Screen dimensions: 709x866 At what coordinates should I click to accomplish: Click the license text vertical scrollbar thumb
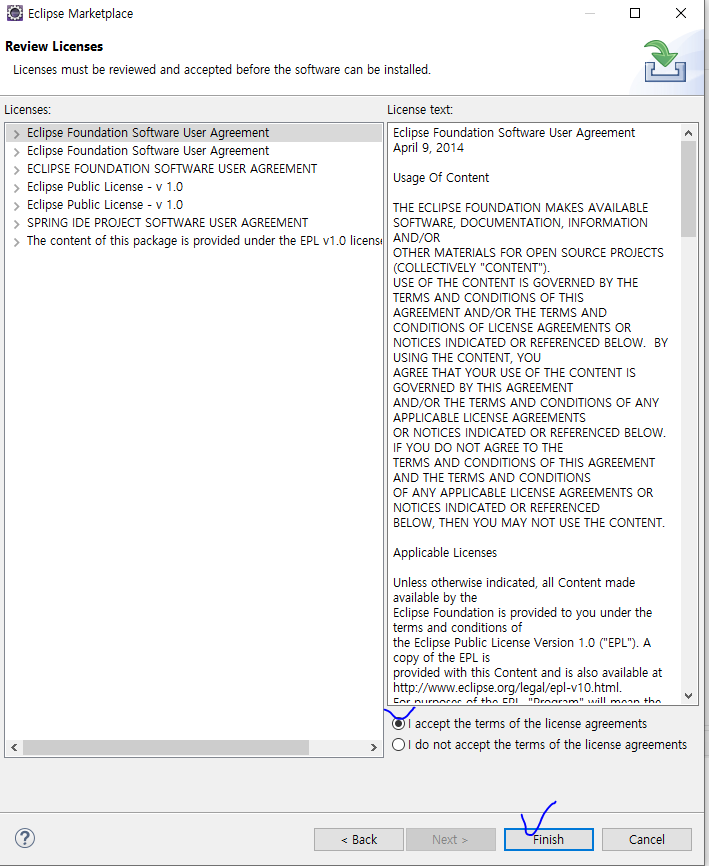click(x=688, y=189)
